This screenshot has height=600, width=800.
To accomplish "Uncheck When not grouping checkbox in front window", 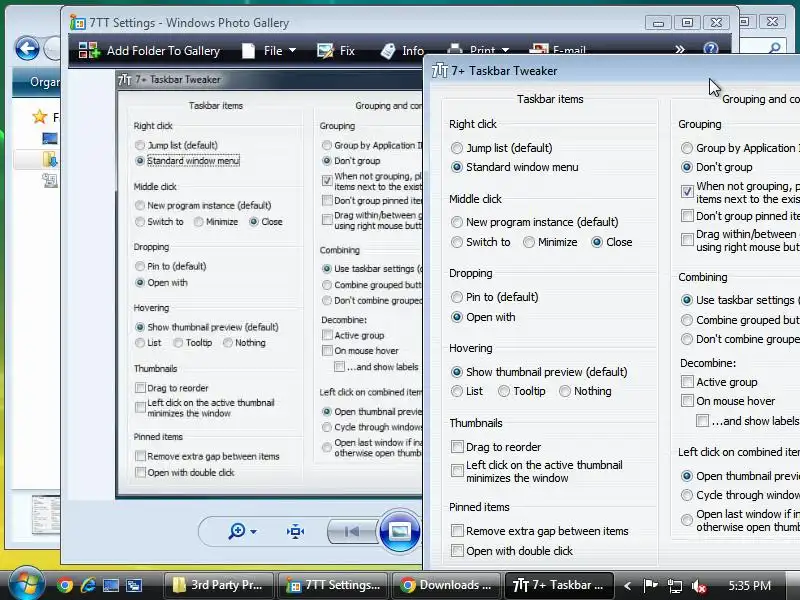I will [x=687, y=191].
